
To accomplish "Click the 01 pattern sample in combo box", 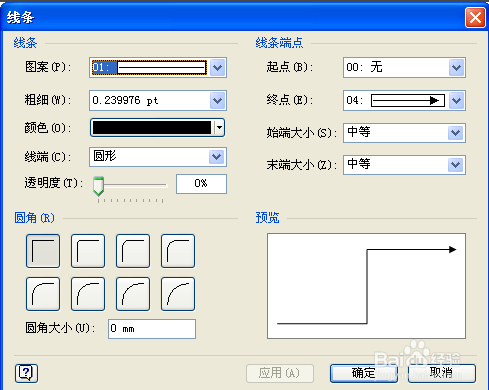I will click(x=162, y=68).
